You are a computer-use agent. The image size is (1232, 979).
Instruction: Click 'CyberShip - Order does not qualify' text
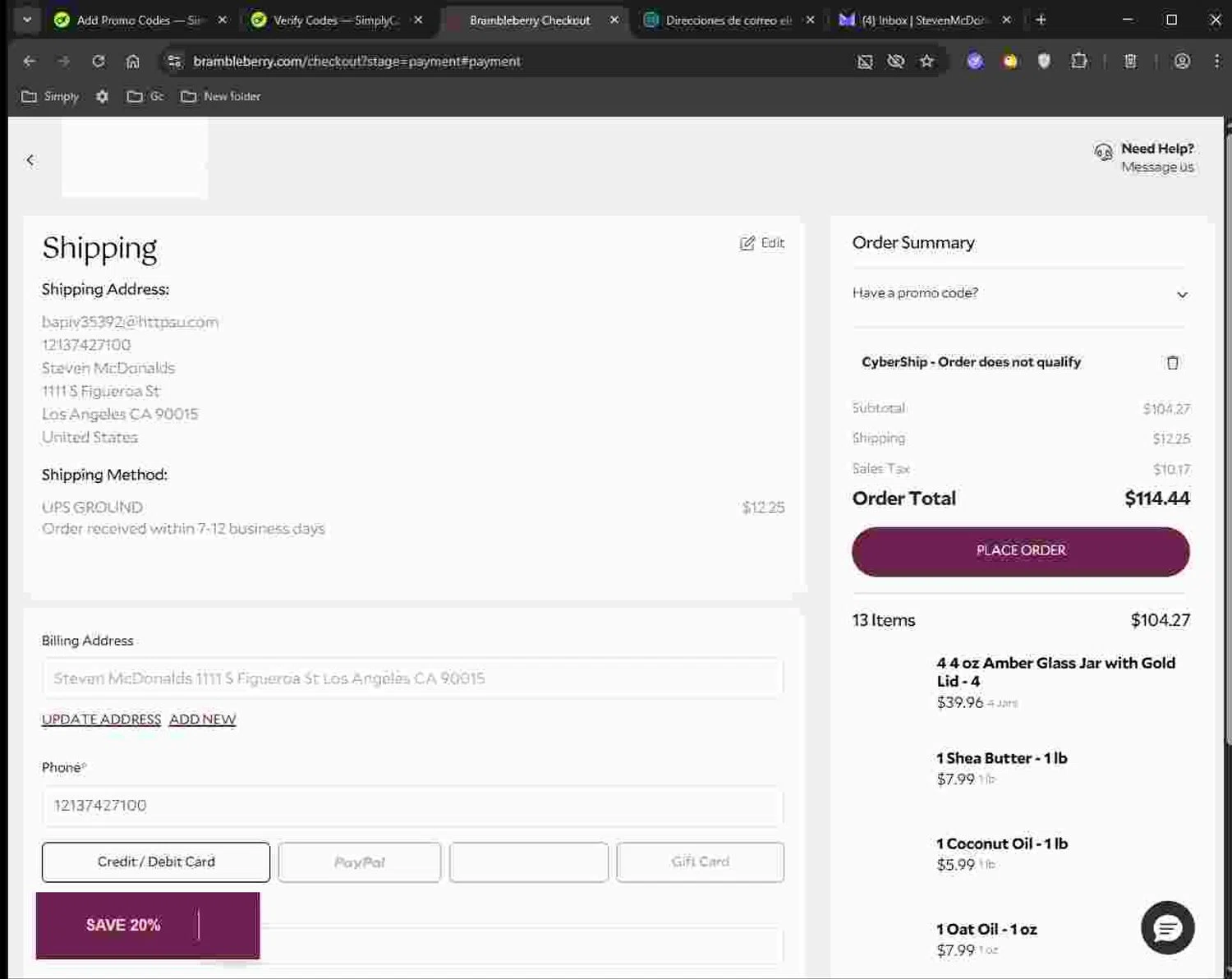tap(971, 362)
